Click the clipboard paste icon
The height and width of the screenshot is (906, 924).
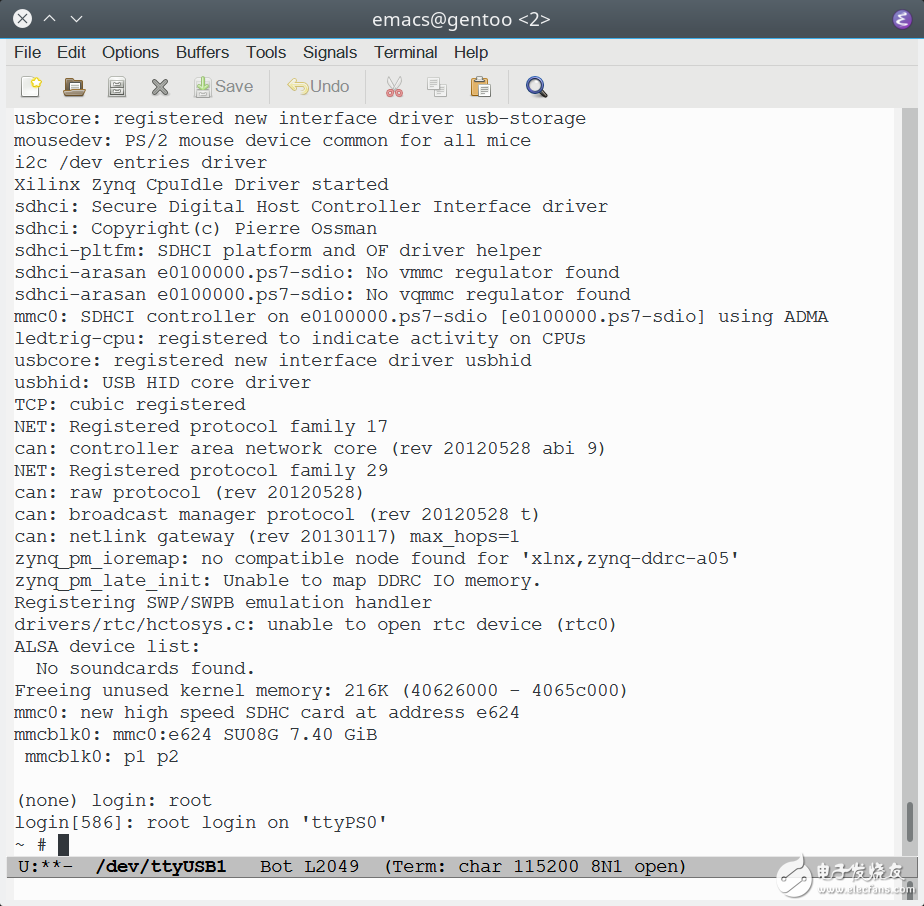[x=480, y=87]
